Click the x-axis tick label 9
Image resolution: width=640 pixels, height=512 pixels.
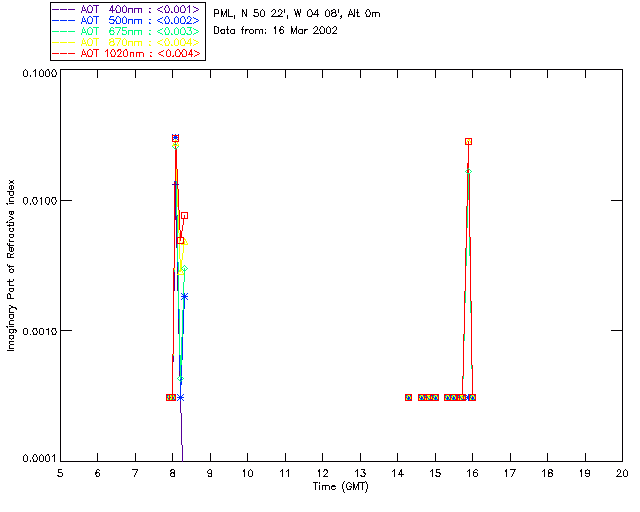[x=210, y=473]
